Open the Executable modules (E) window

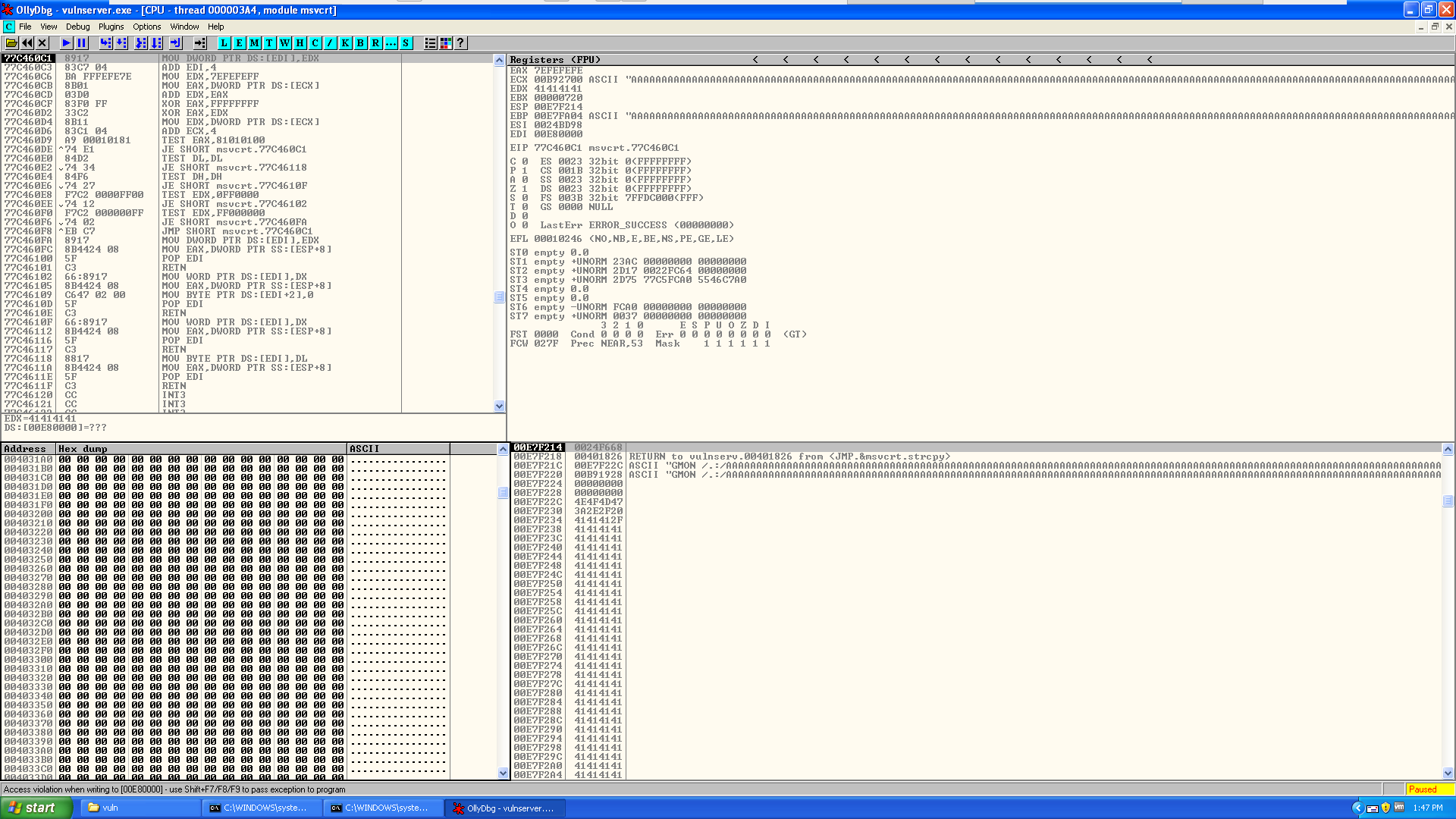click(x=239, y=43)
